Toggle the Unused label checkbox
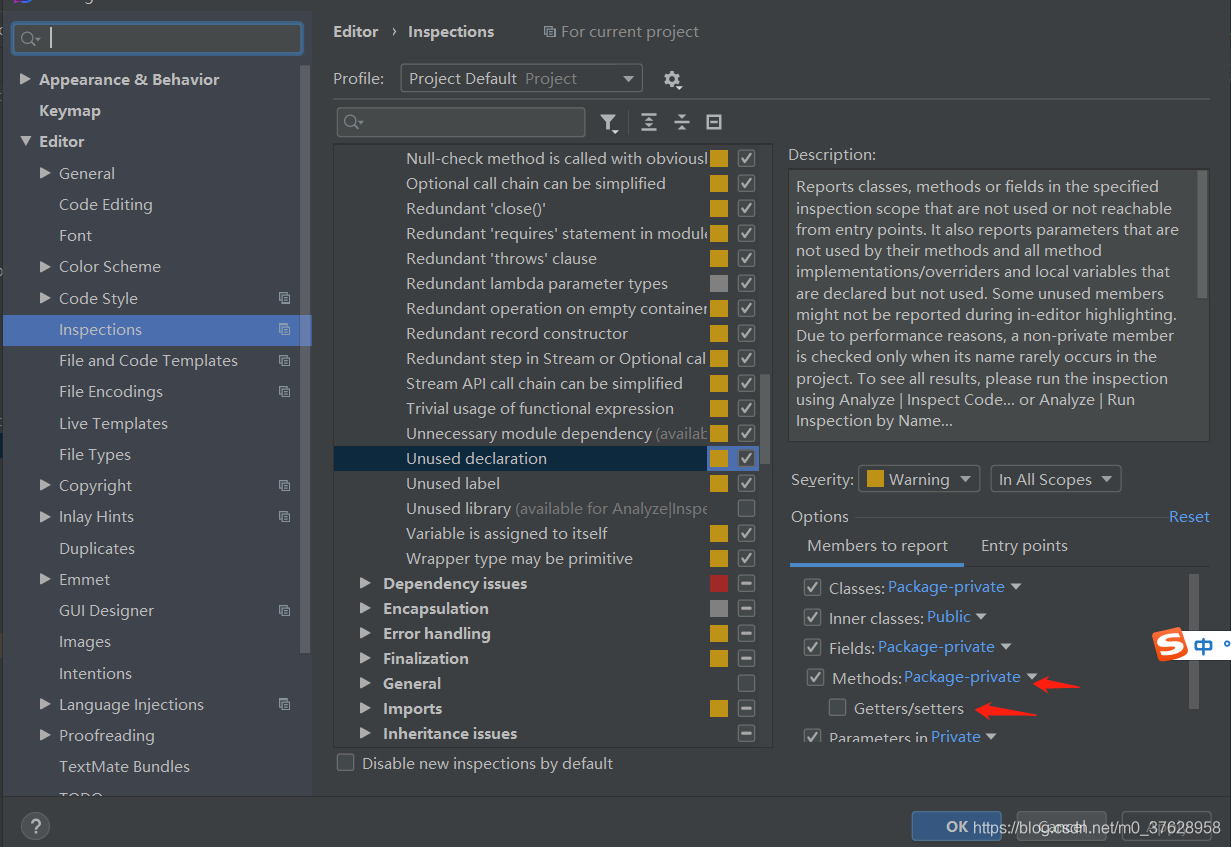 click(x=746, y=483)
